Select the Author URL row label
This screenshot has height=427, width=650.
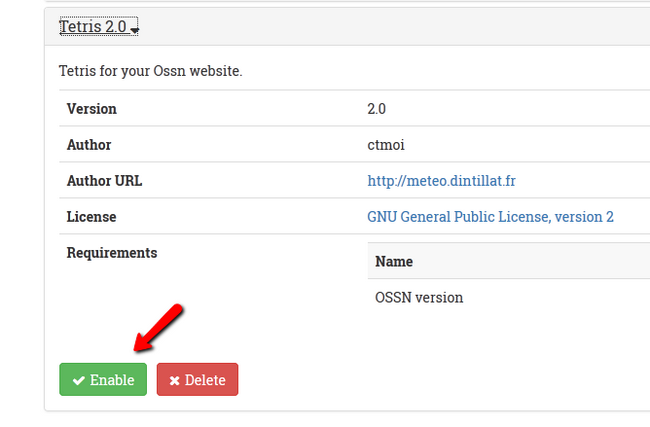[104, 181]
